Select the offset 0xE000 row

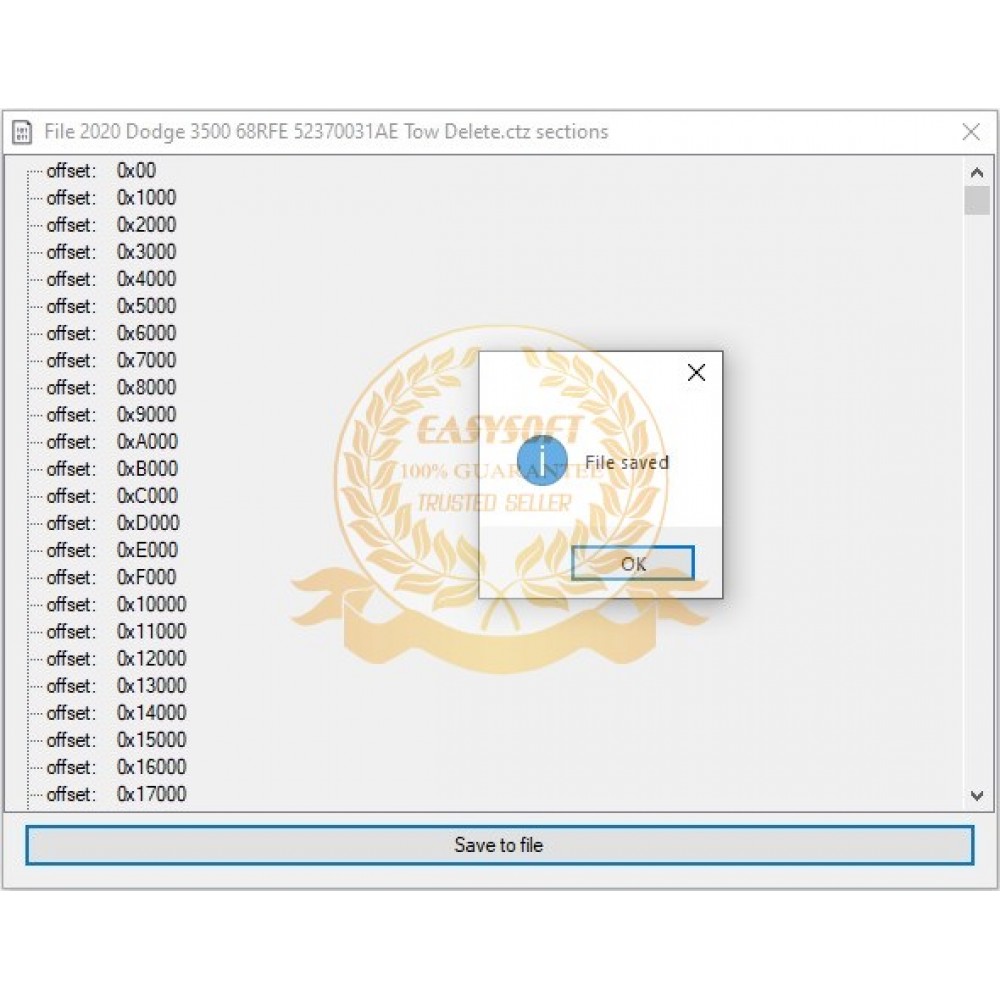(x=112, y=550)
